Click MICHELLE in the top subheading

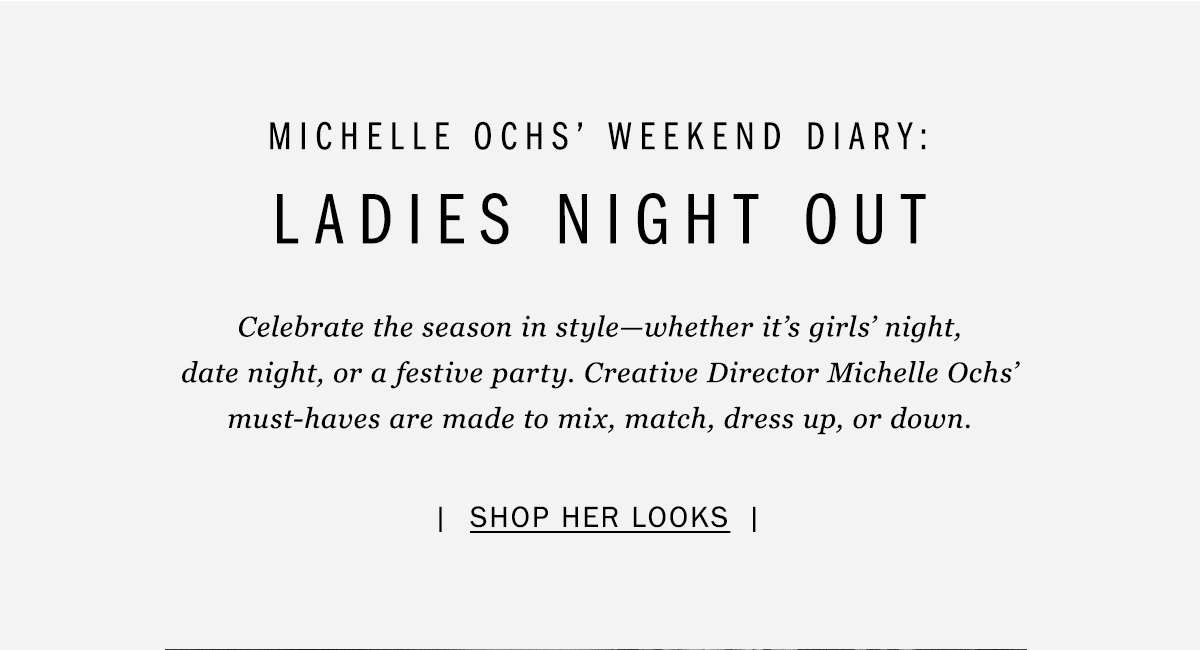(x=361, y=138)
